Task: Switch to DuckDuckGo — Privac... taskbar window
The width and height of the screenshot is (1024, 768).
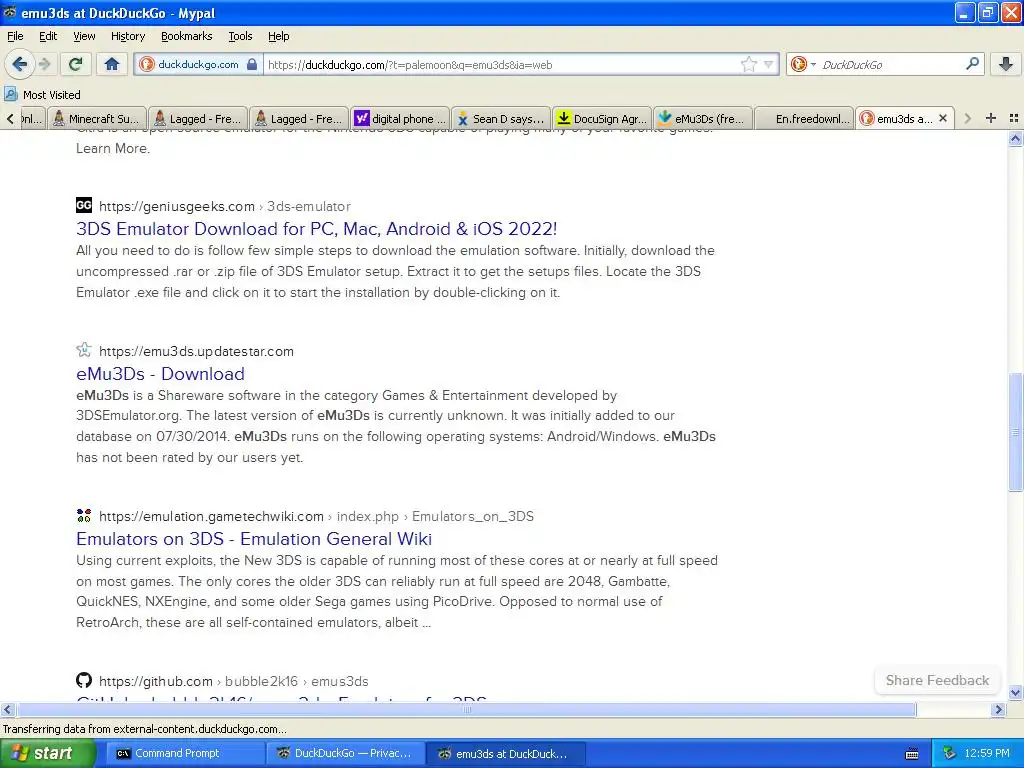Action: (x=345, y=753)
